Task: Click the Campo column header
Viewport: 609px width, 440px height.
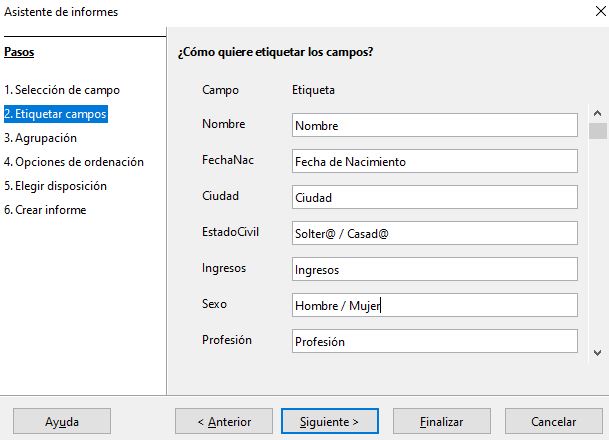Action: pos(220,90)
